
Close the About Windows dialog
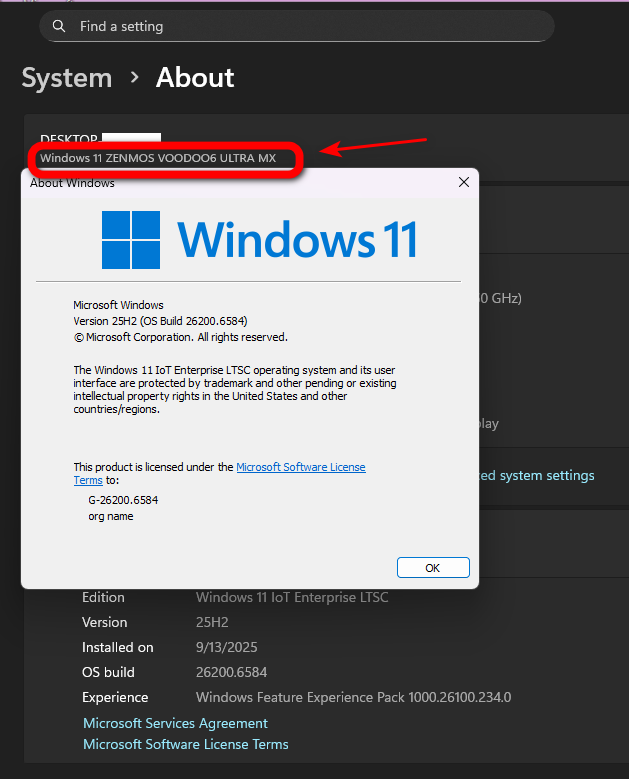[x=464, y=182]
